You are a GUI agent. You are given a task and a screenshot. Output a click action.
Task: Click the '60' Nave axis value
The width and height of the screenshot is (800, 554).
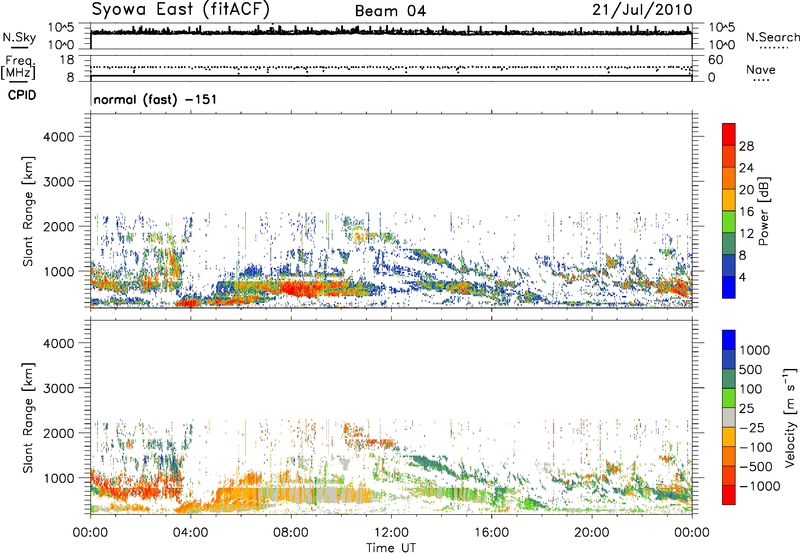point(715,60)
